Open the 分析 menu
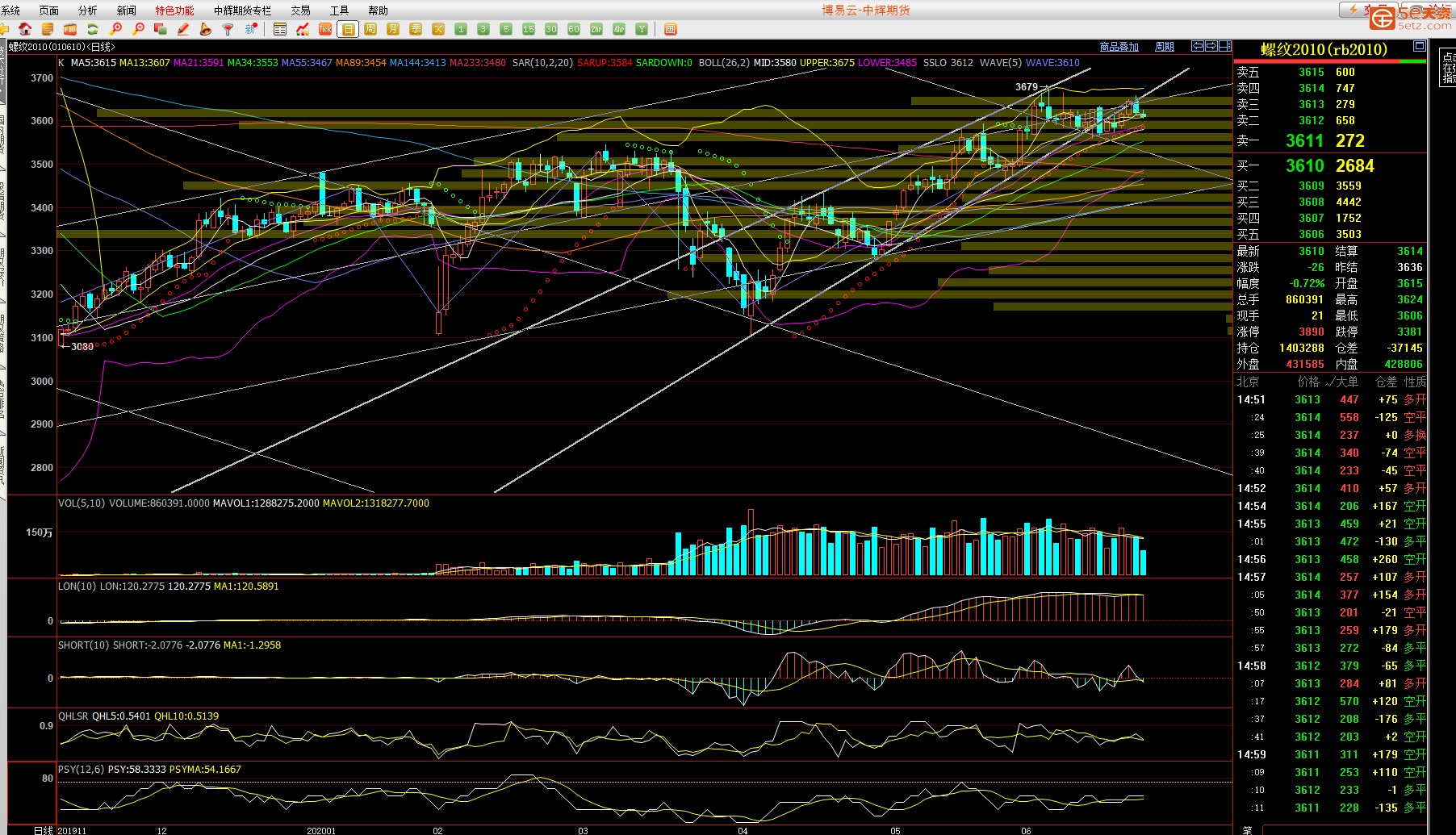 coord(88,10)
